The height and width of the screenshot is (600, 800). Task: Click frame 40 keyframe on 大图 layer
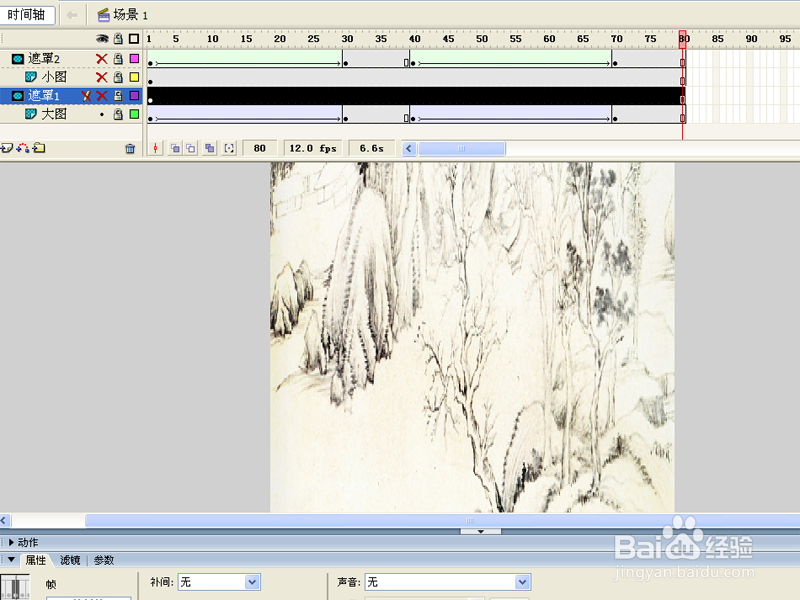click(413, 118)
